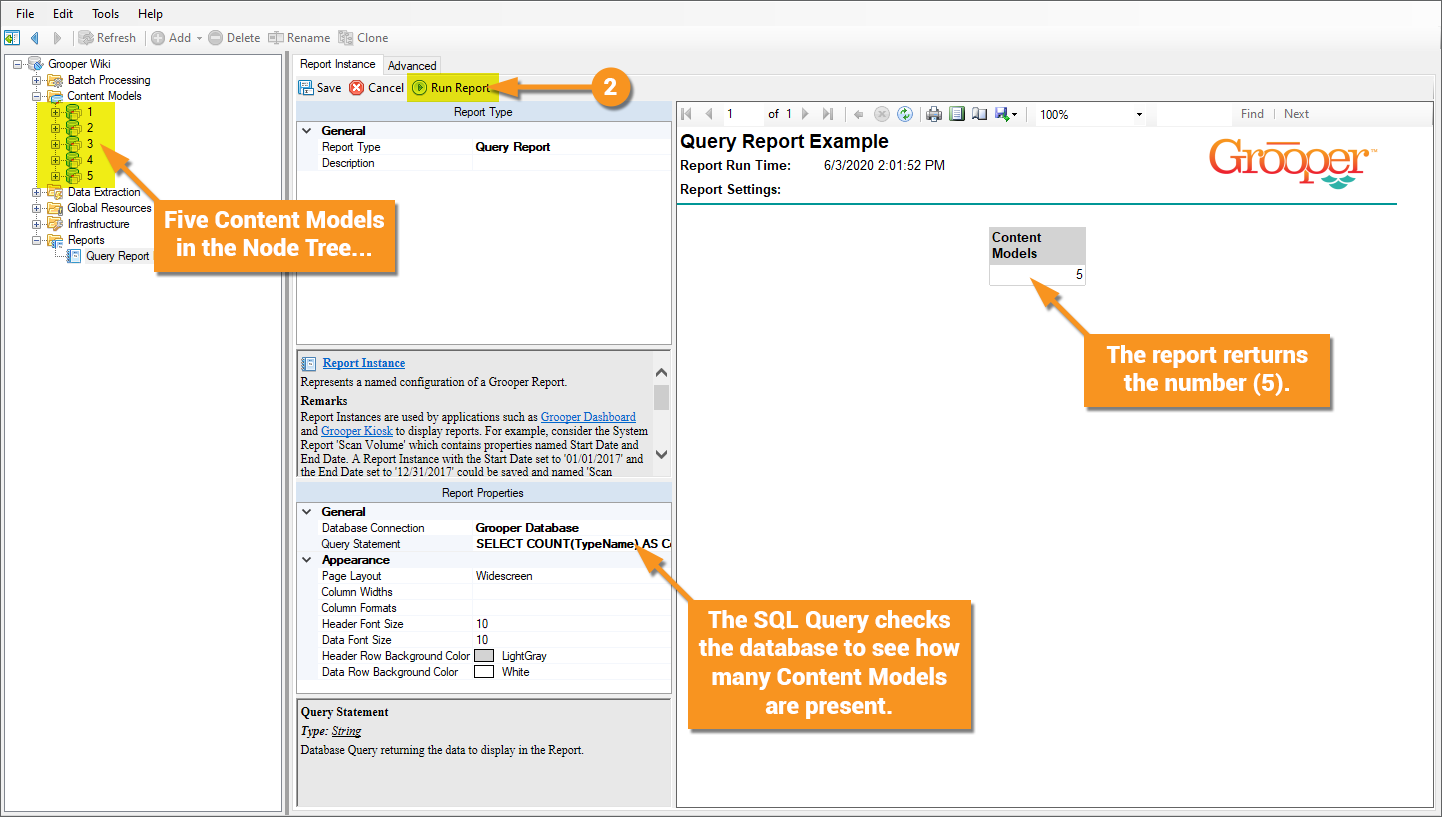Cancel the report changes
The width and height of the screenshot is (1442, 817).
point(377,88)
